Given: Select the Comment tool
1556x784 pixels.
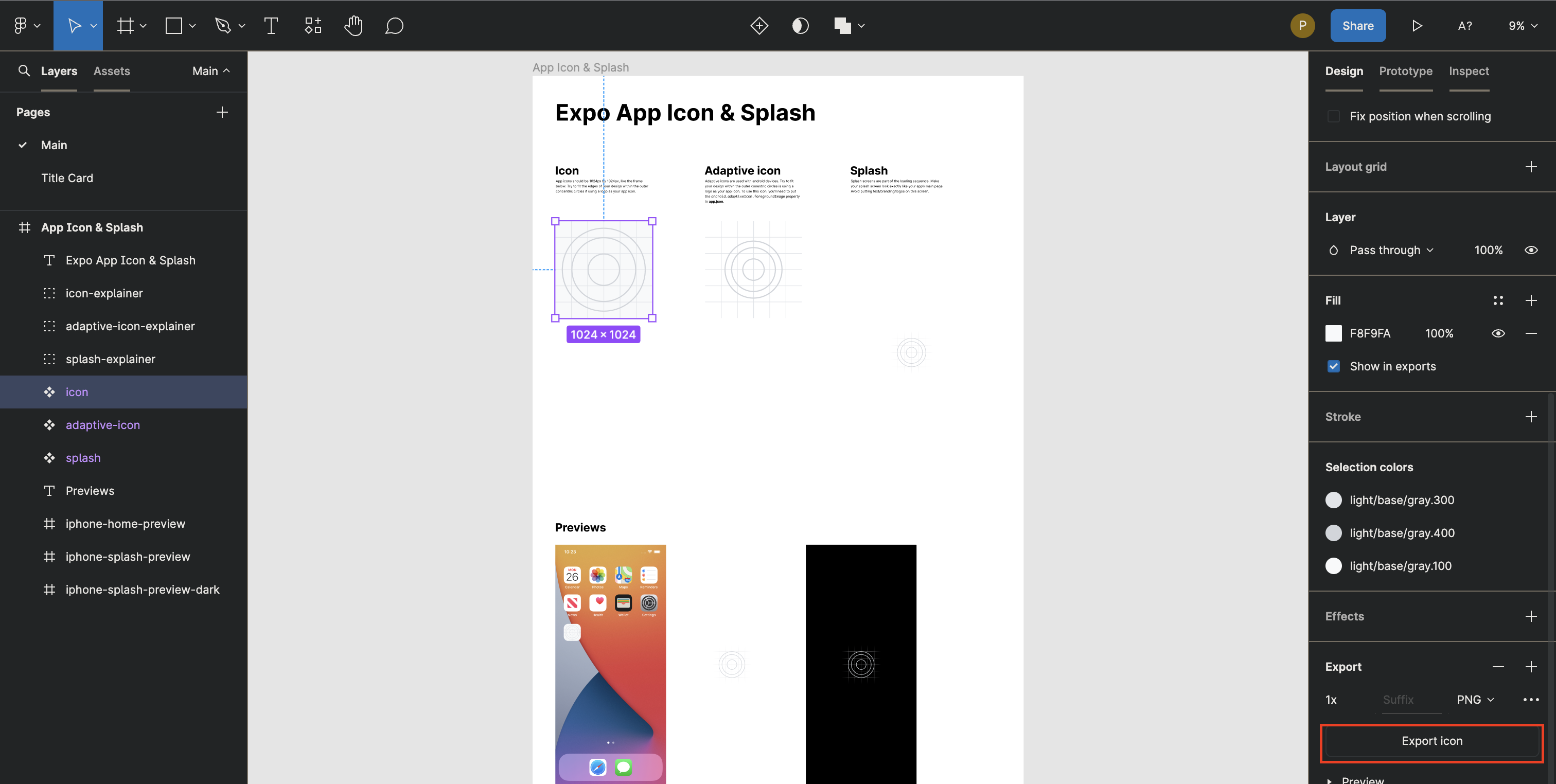Looking at the screenshot, I should click(x=394, y=25).
